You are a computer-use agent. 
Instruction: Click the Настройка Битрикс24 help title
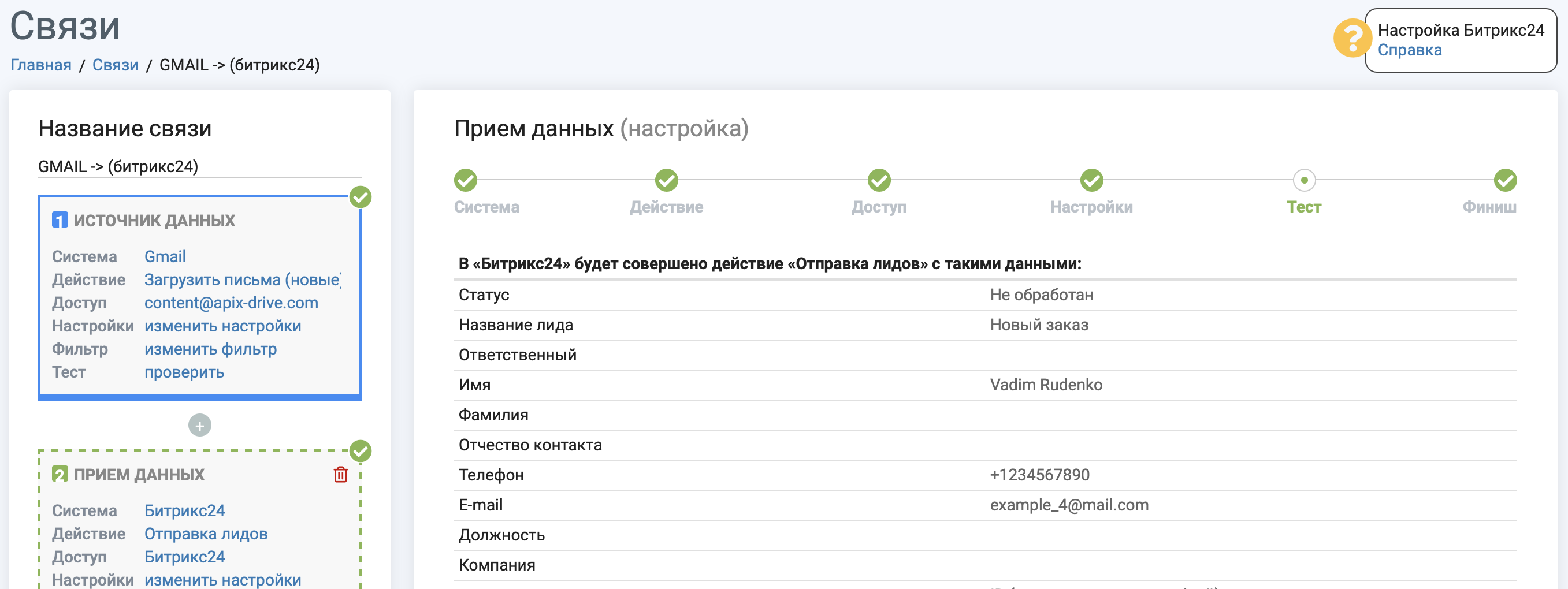coord(1461,31)
